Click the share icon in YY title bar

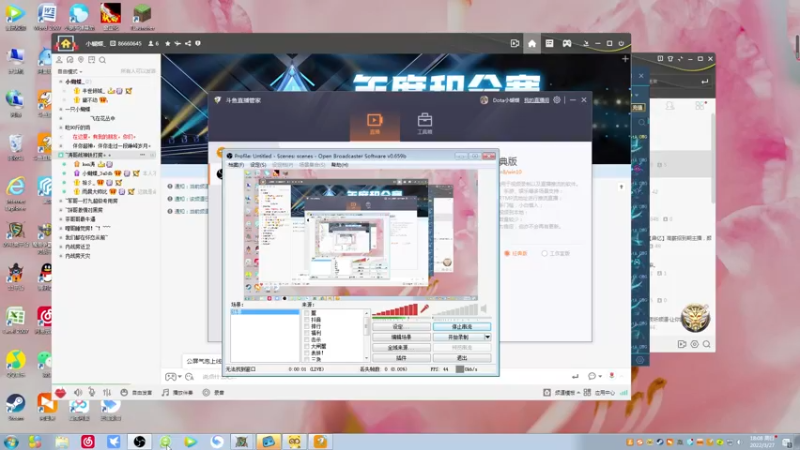tap(188, 43)
